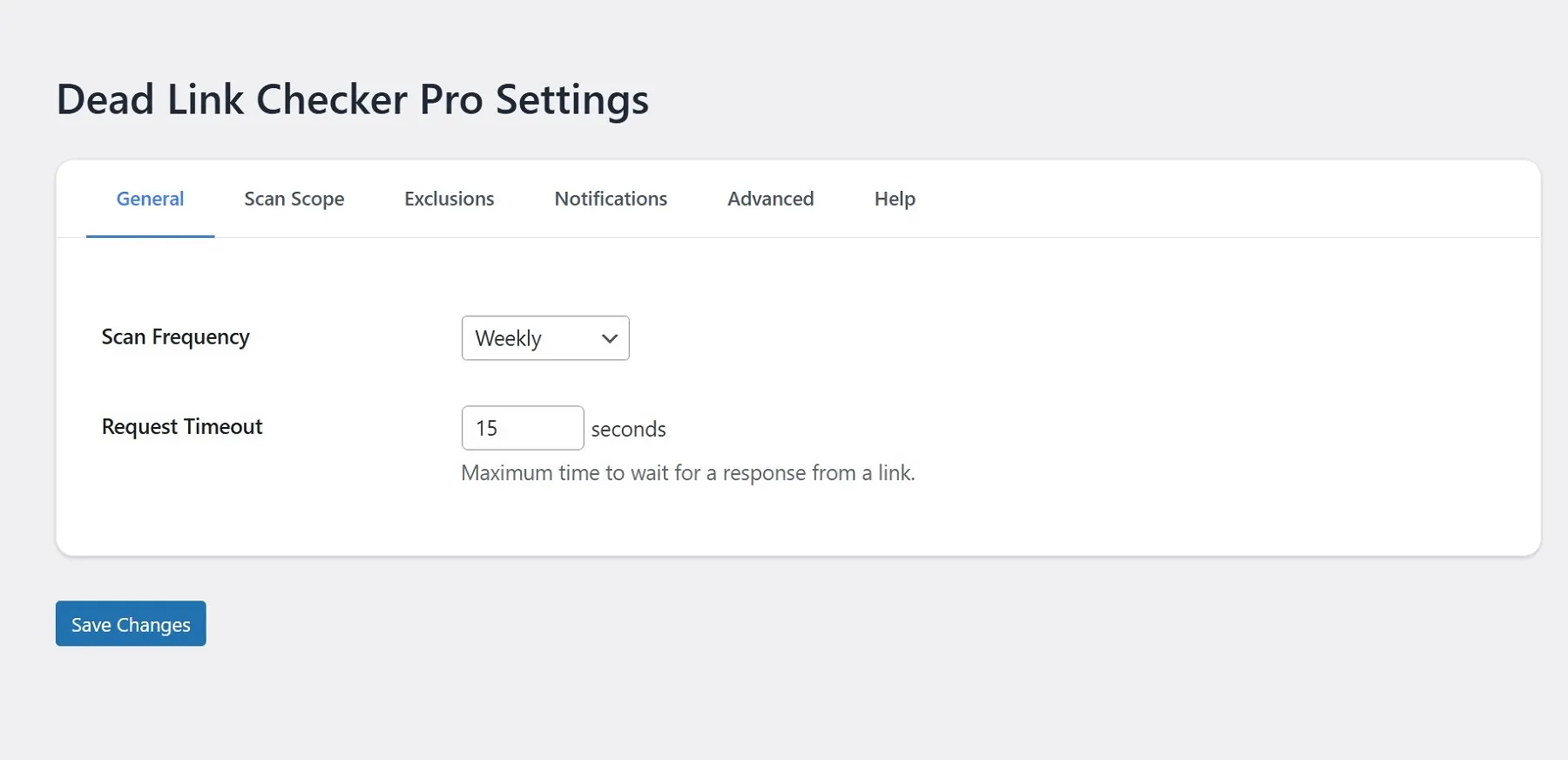Switch to the Scan Scope tab
The image size is (1568, 760).
294,199
